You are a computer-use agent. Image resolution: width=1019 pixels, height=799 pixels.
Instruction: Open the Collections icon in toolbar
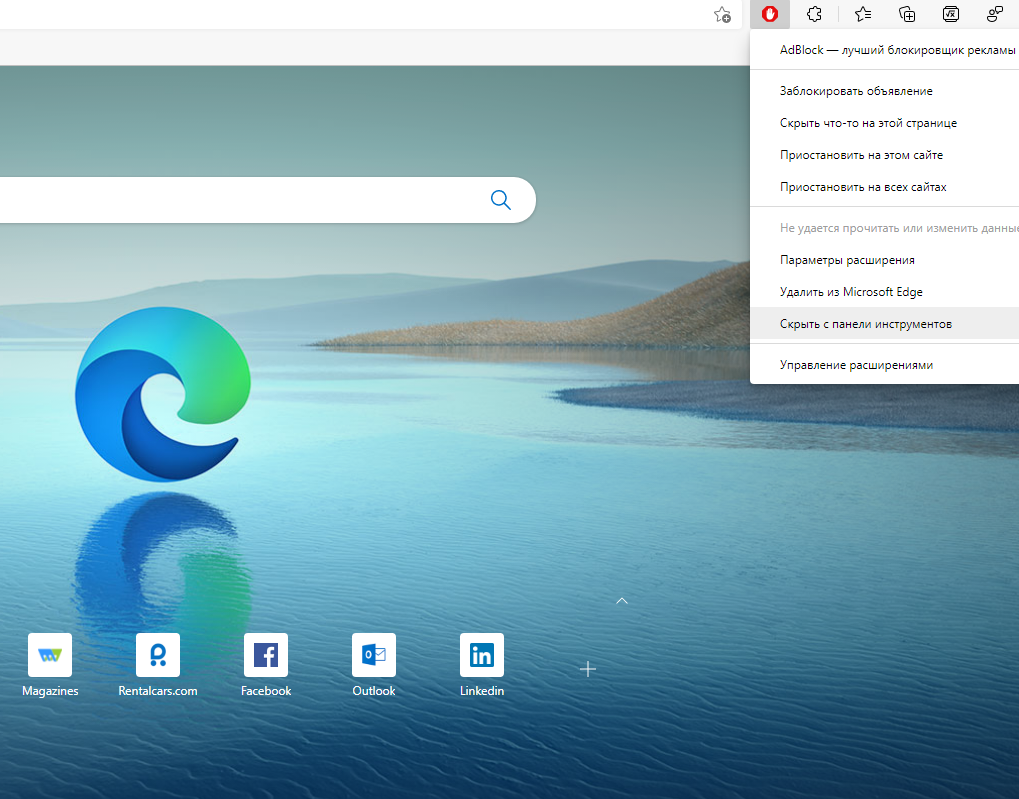click(907, 14)
